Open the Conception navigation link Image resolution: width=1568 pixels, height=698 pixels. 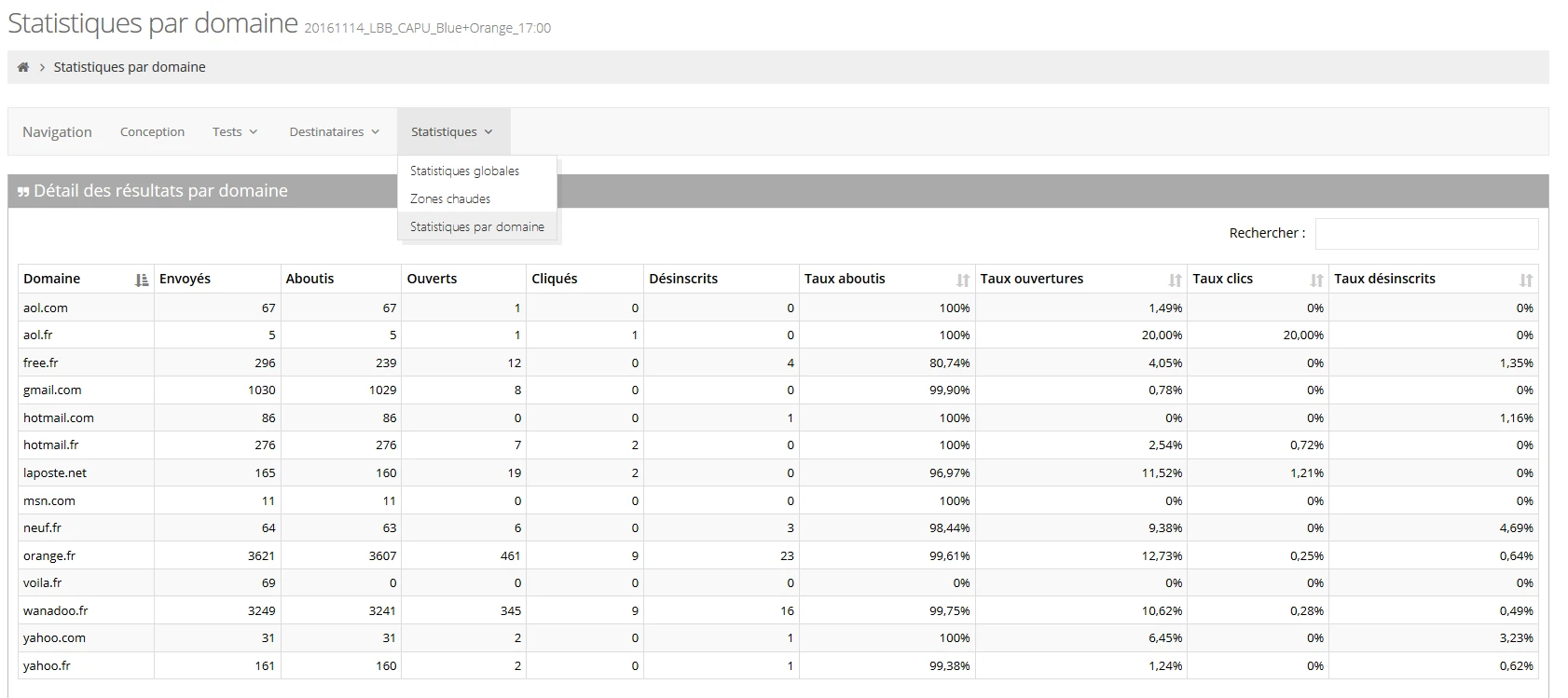[x=152, y=131]
